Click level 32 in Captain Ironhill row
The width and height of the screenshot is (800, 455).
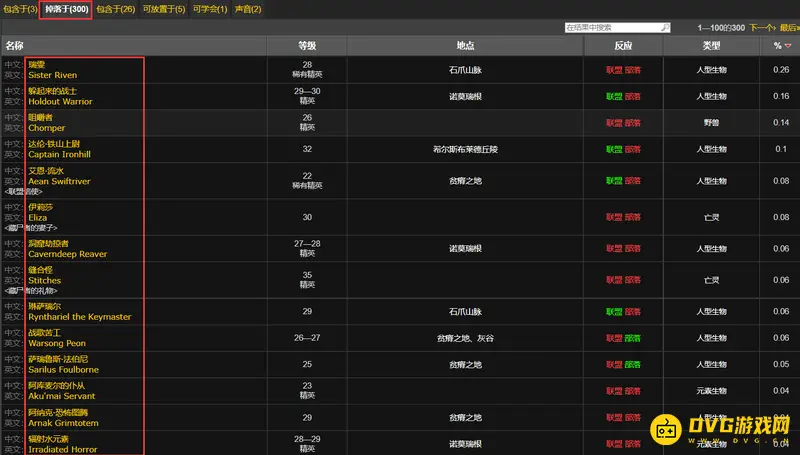(x=307, y=149)
